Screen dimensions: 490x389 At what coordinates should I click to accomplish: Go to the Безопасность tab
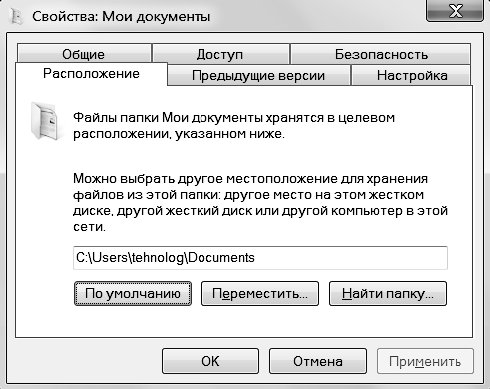coord(381,54)
